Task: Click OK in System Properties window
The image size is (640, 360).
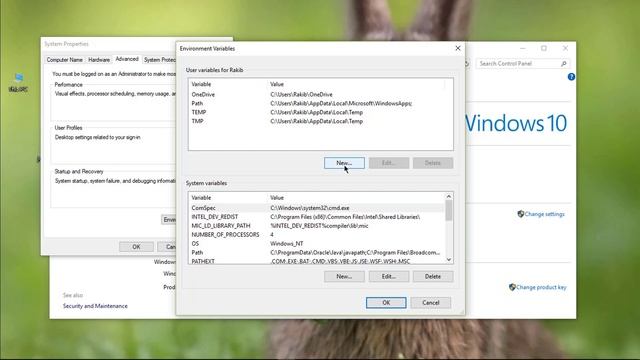Action: [136, 247]
